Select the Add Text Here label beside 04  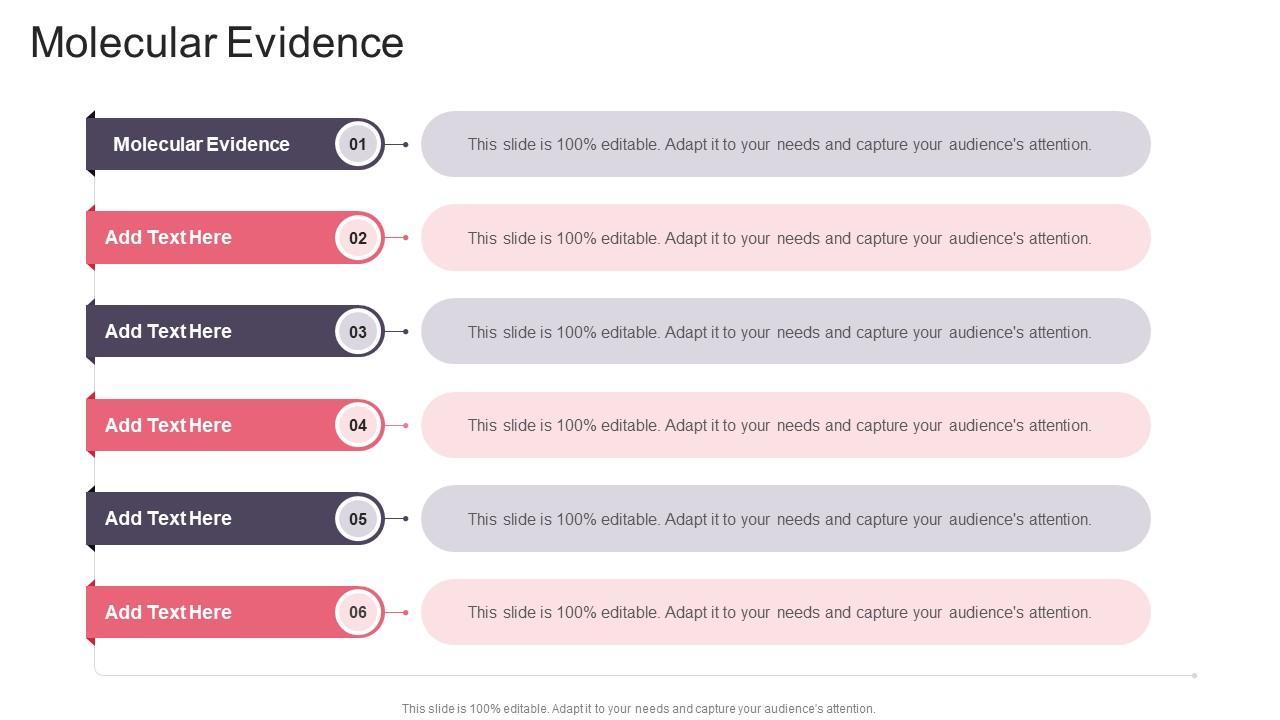point(168,425)
